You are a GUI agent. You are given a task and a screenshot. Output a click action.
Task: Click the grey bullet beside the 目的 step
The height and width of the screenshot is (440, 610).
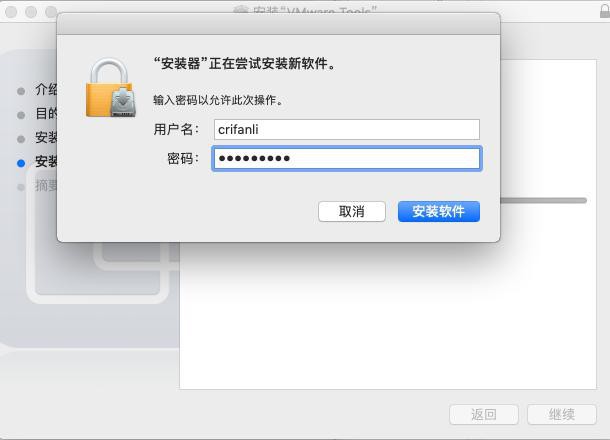[x=21, y=115]
